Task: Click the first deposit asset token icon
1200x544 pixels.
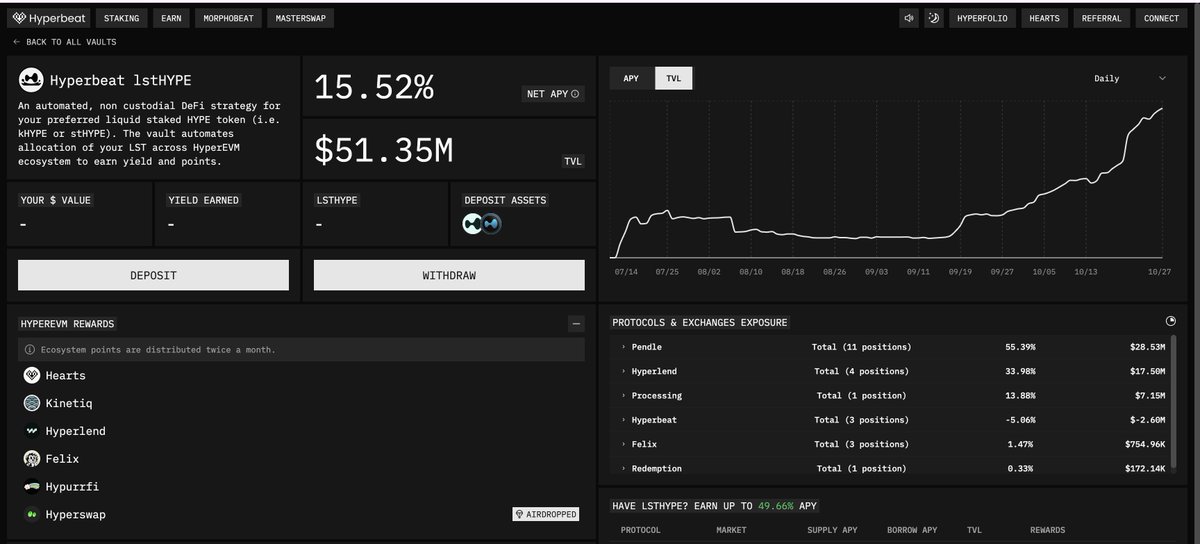Action: 473,225
